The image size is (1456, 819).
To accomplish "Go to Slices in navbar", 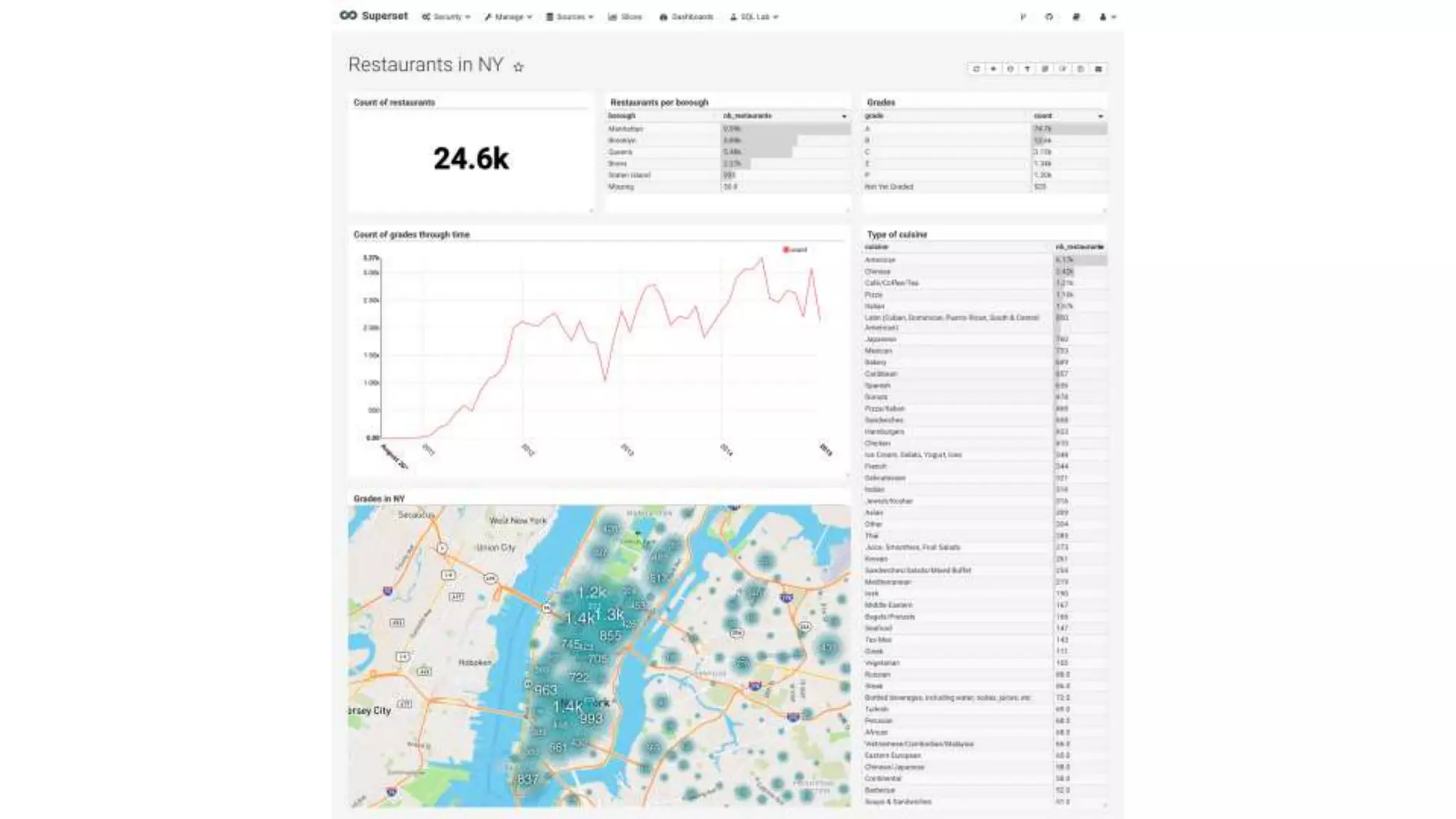I will (625, 16).
